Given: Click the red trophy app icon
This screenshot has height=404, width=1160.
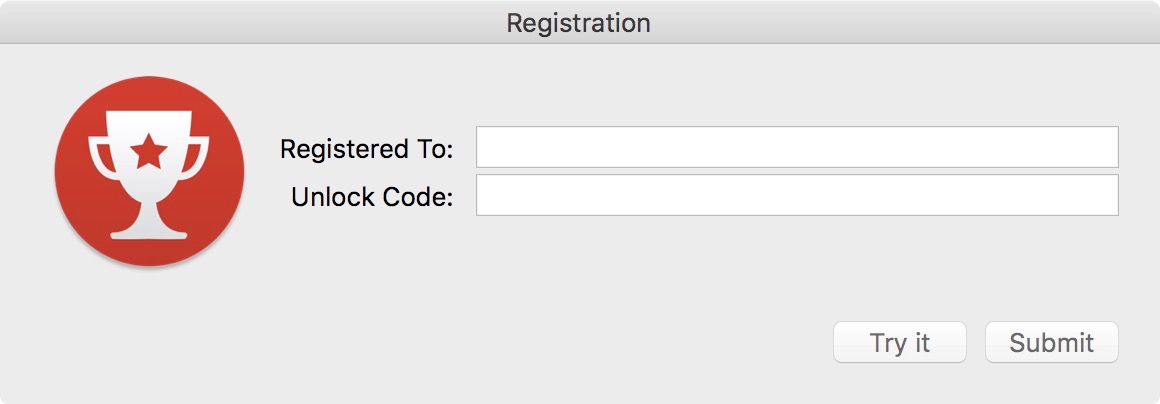Looking at the screenshot, I should pyautogui.click(x=149, y=172).
